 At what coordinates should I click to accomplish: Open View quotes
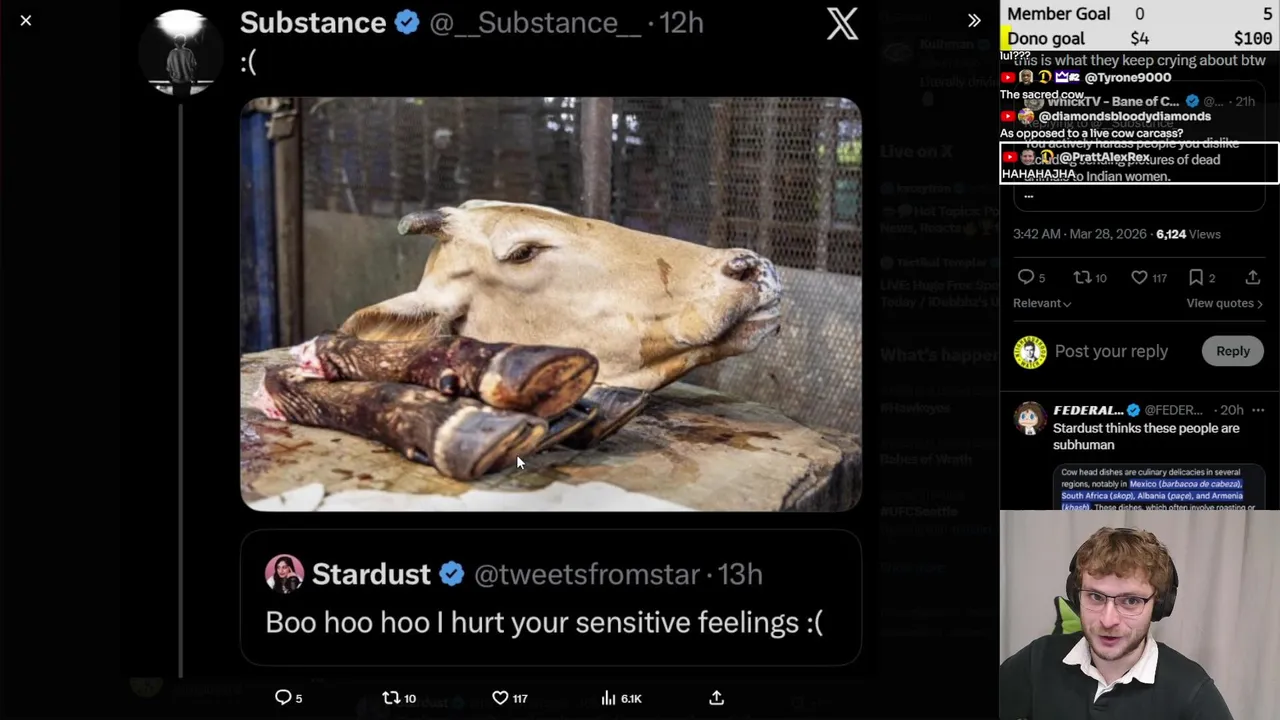pyautogui.click(x=1224, y=303)
